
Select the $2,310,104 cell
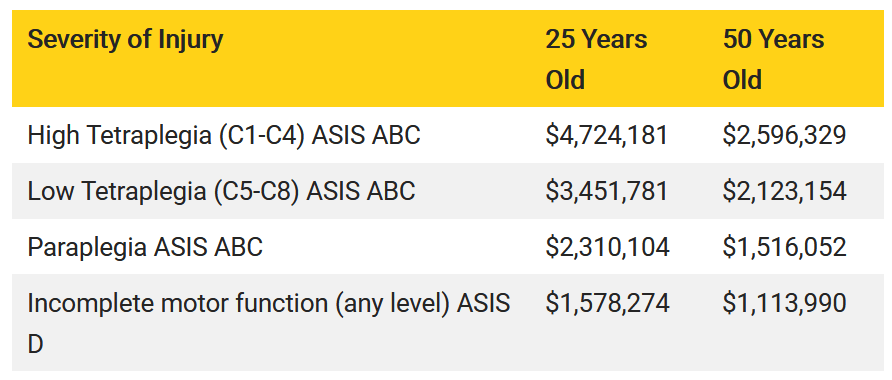click(608, 247)
